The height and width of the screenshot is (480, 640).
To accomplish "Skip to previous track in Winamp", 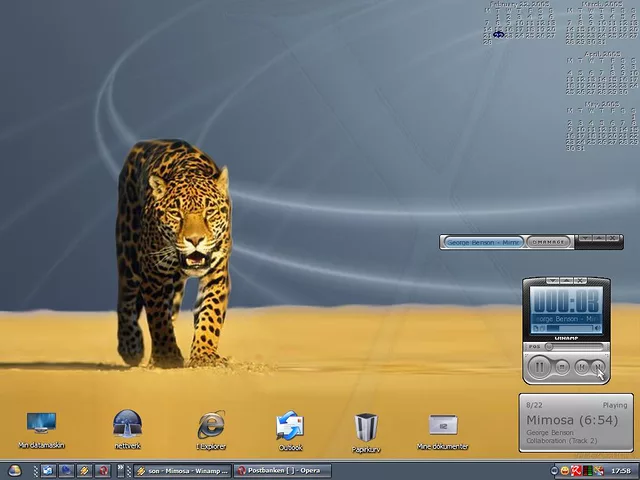I will pyautogui.click(x=580, y=367).
